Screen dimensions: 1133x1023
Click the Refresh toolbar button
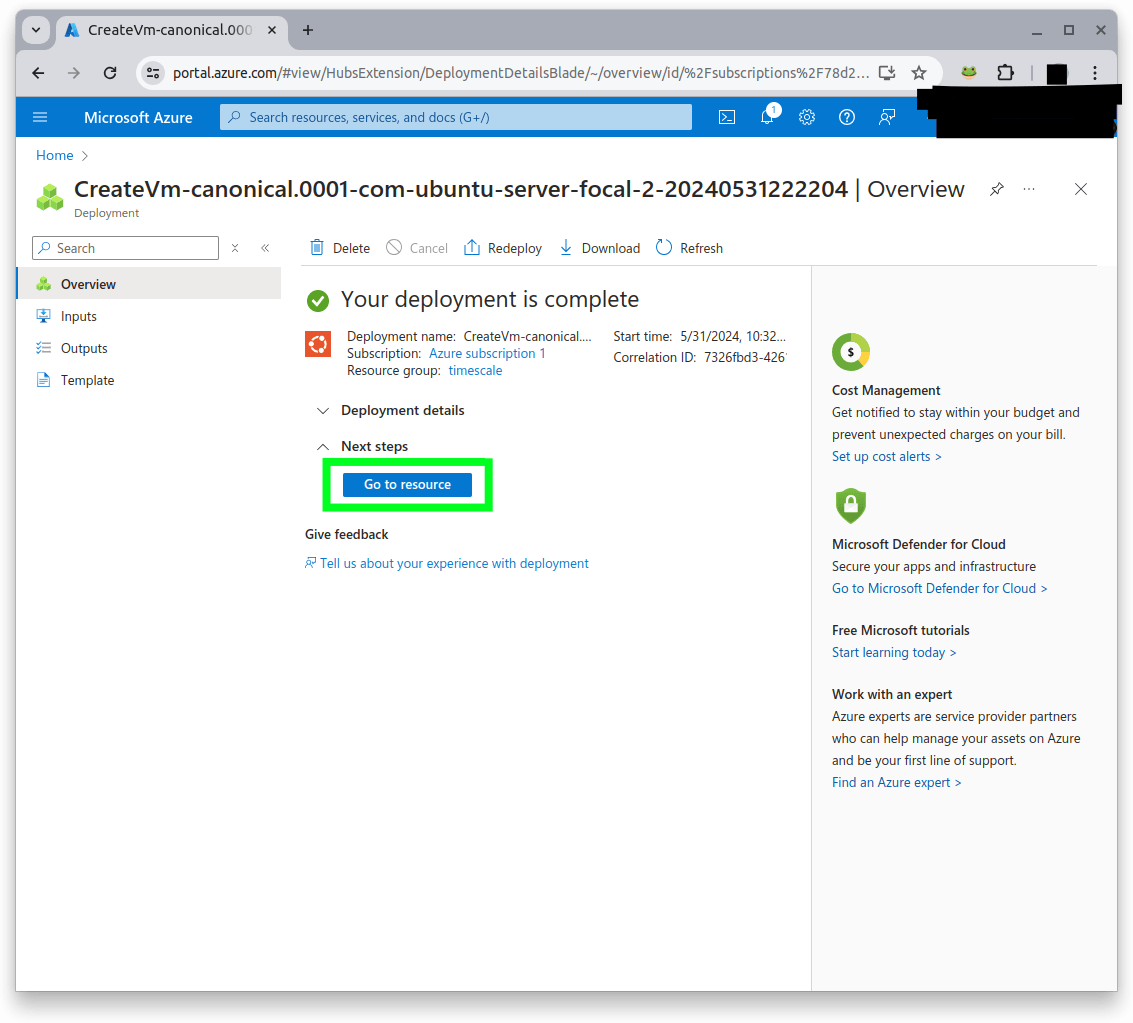689,248
